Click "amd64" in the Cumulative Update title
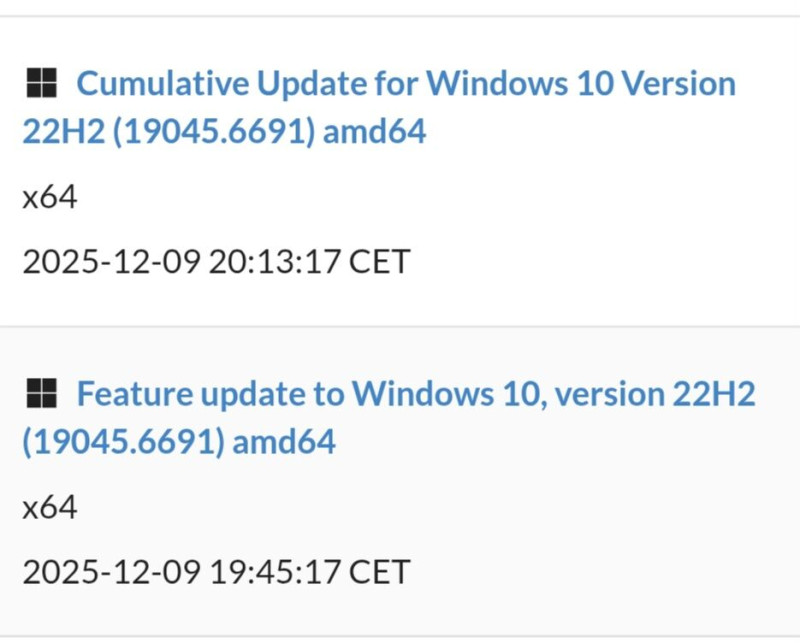The image size is (800, 643). 374,132
